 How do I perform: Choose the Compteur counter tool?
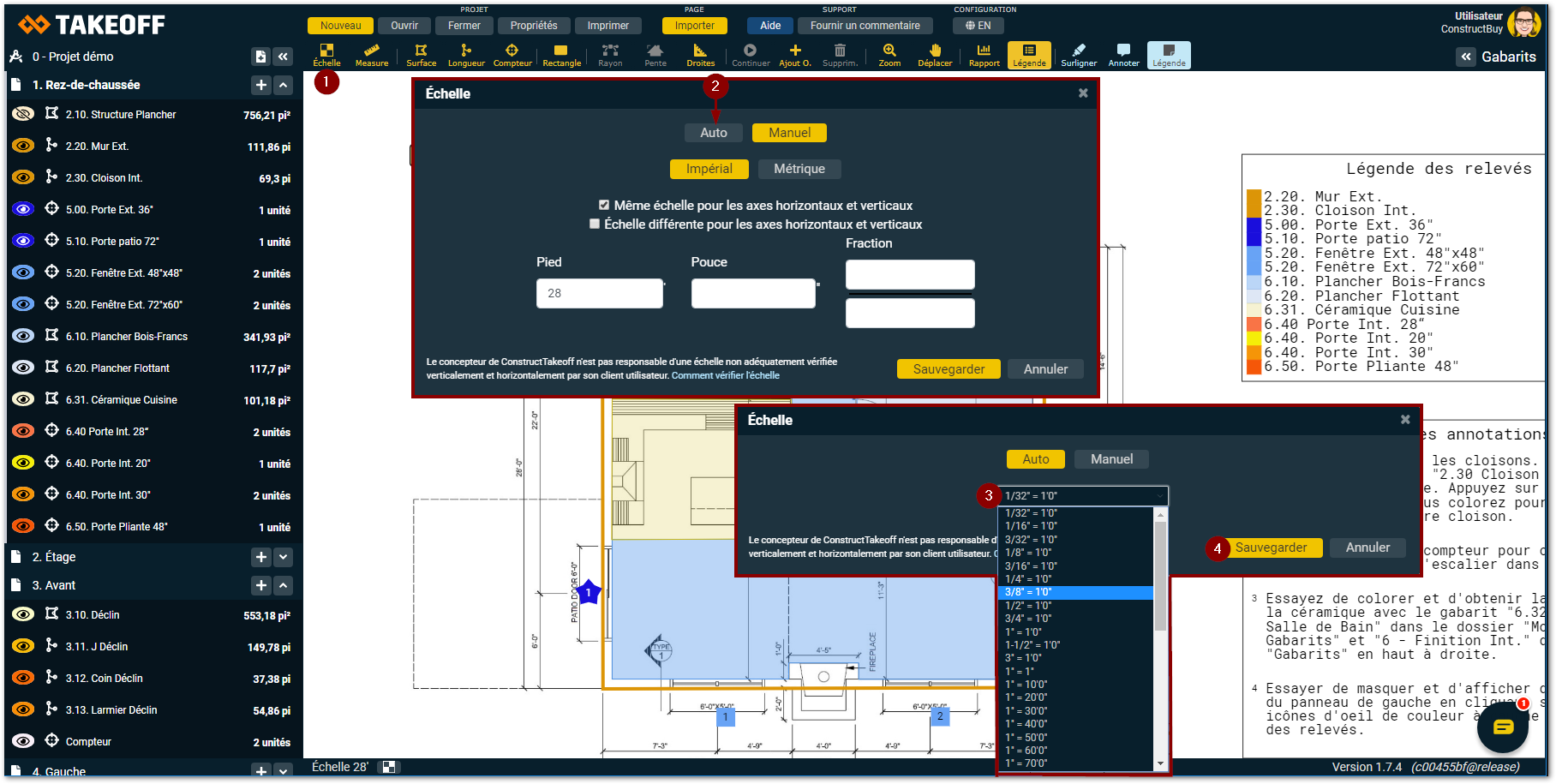pos(512,55)
